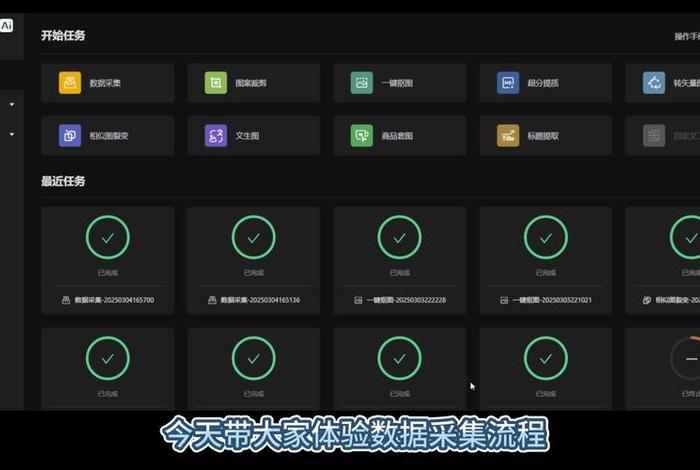Open the 图案裁剪 green crop icon

(x=216, y=83)
